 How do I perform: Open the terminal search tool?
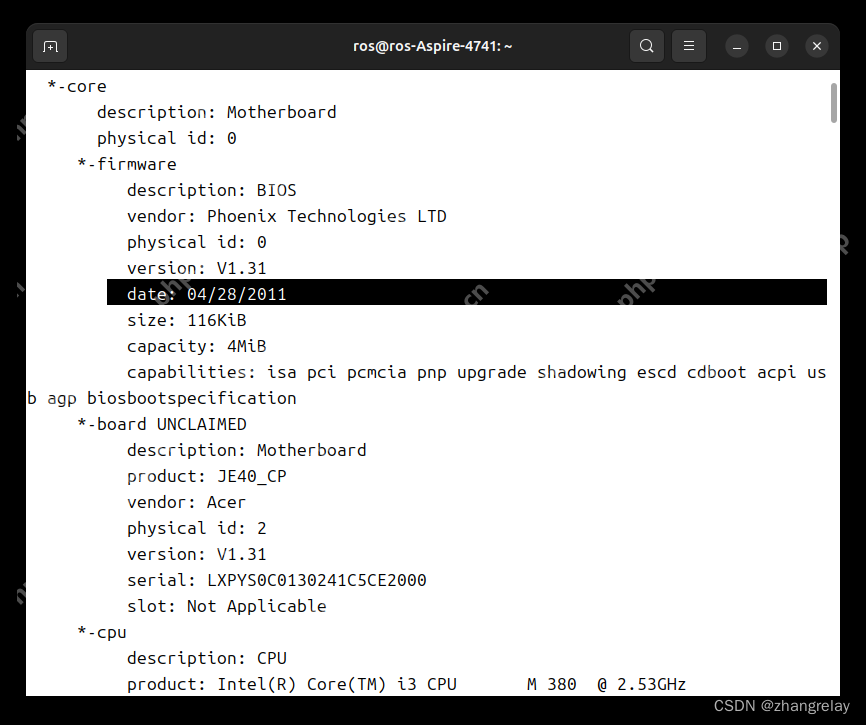(646, 45)
